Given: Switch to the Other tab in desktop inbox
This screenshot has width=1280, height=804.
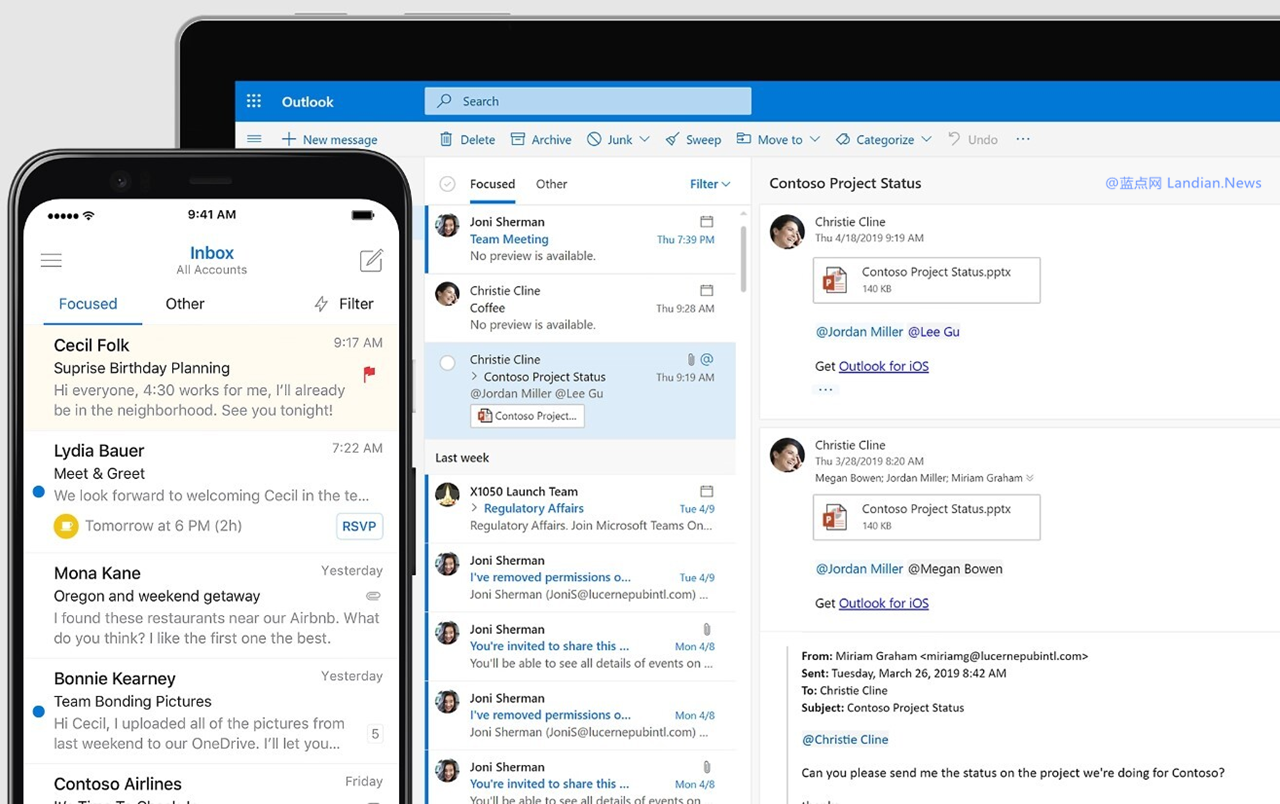Looking at the screenshot, I should pyautogui.click(x=551, y=184).
